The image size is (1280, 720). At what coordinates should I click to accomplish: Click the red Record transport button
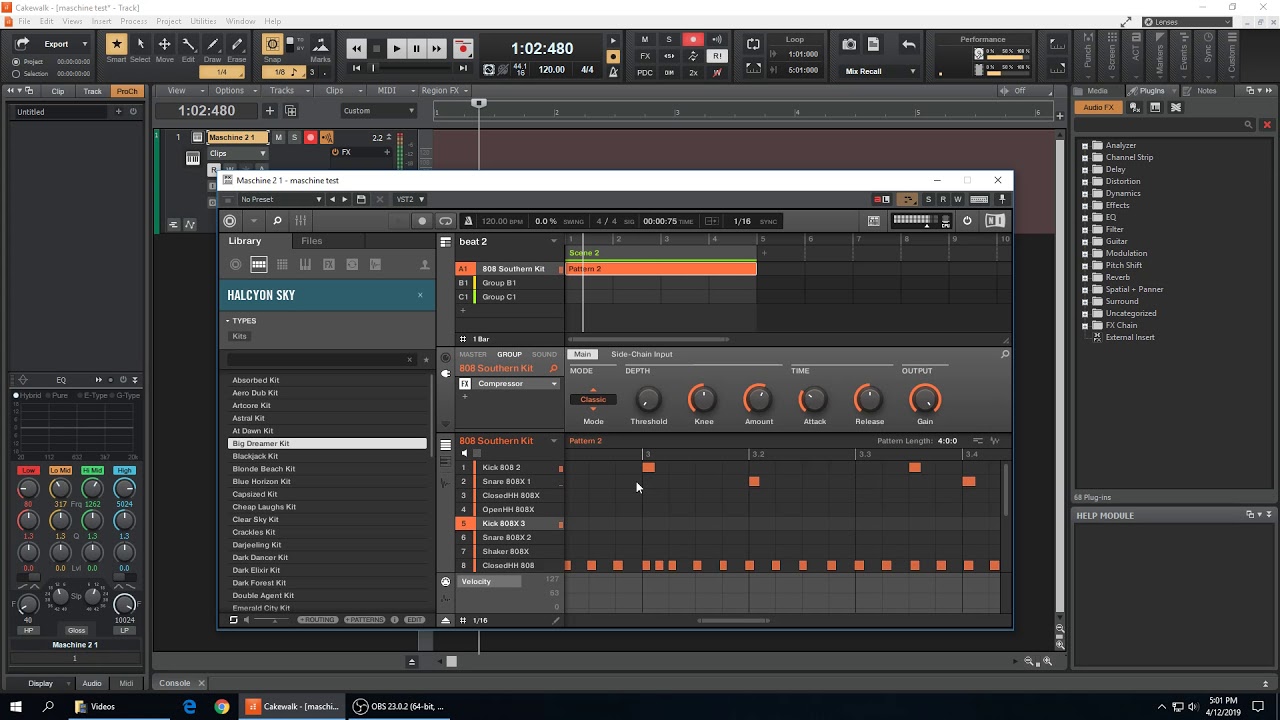click(462, 48)
